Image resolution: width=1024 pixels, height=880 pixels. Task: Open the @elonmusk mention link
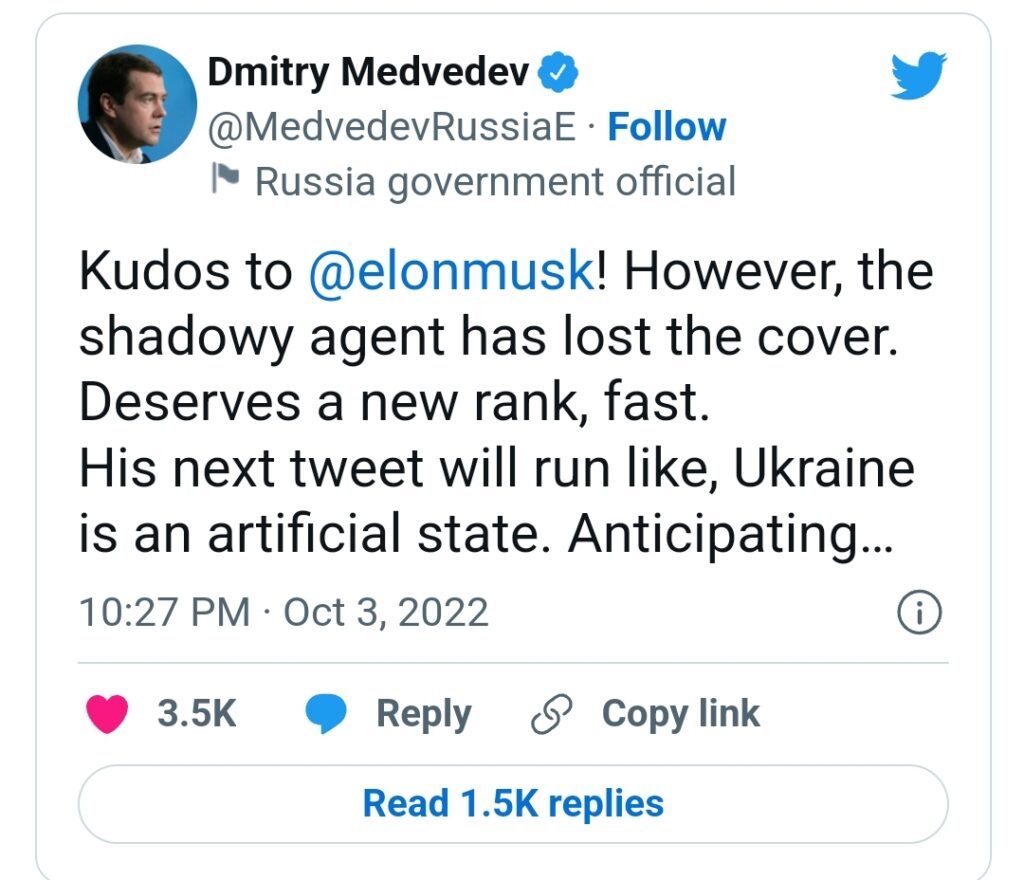point(452,273)
